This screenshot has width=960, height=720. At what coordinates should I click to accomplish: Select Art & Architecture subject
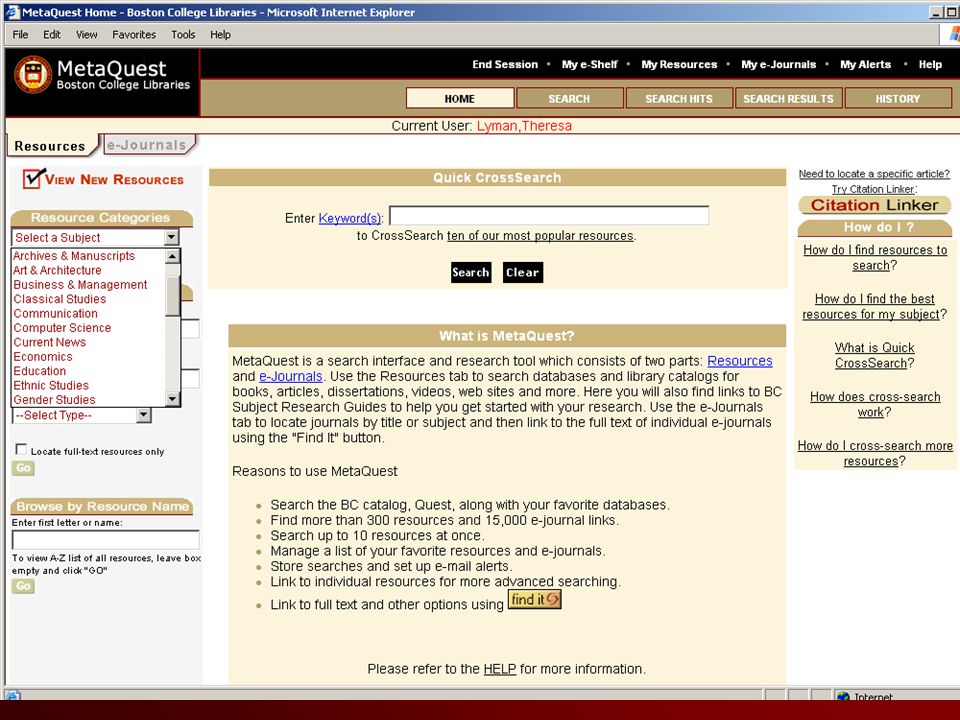pyautogui.click(x=58, y=270)
